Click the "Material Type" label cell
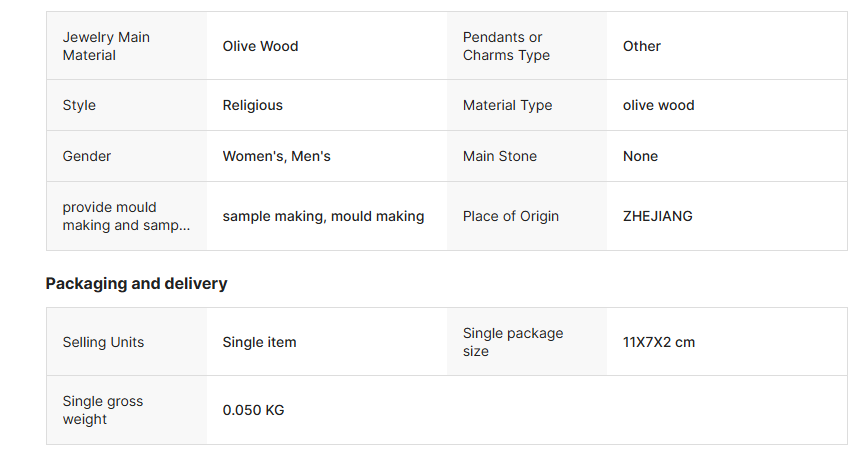Viewport: 868px width, 465px height. 508,105
